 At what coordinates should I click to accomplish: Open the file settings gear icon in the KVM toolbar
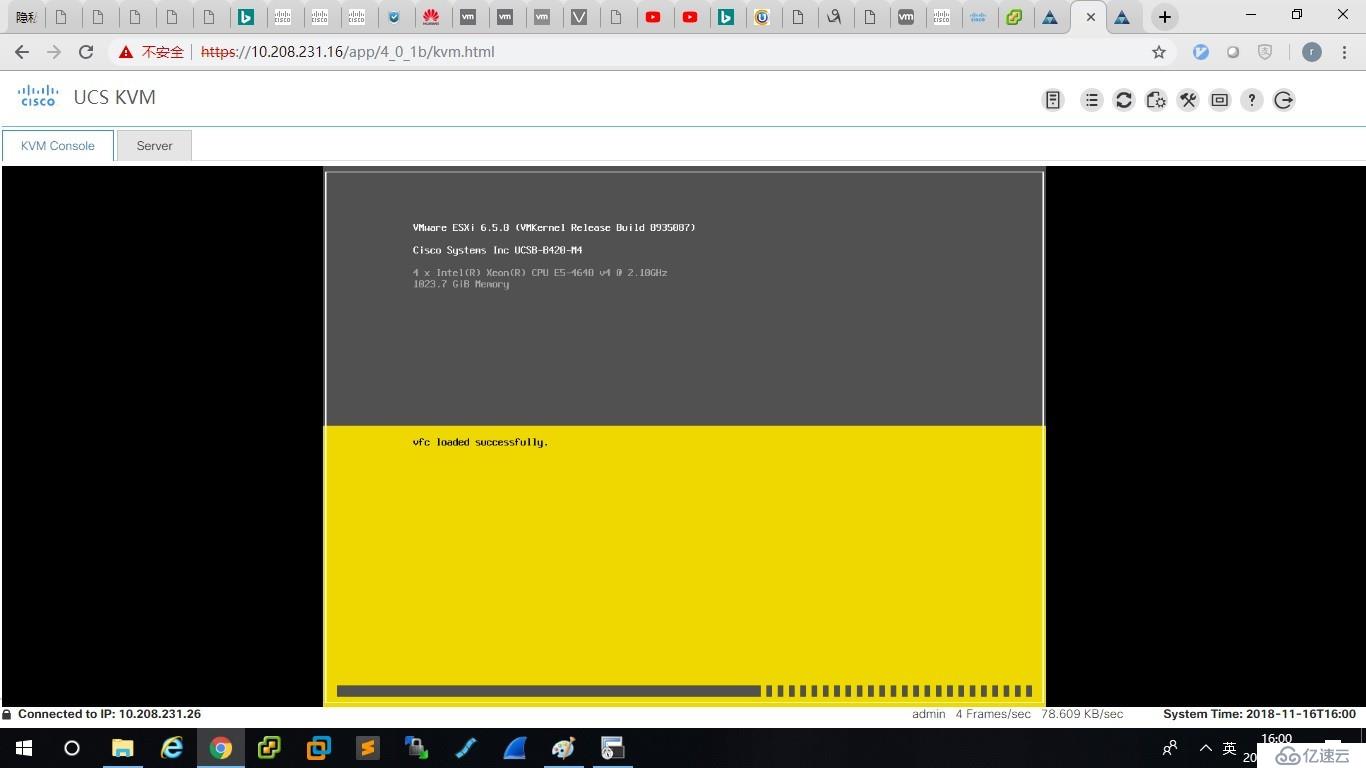click(1156, 100)
